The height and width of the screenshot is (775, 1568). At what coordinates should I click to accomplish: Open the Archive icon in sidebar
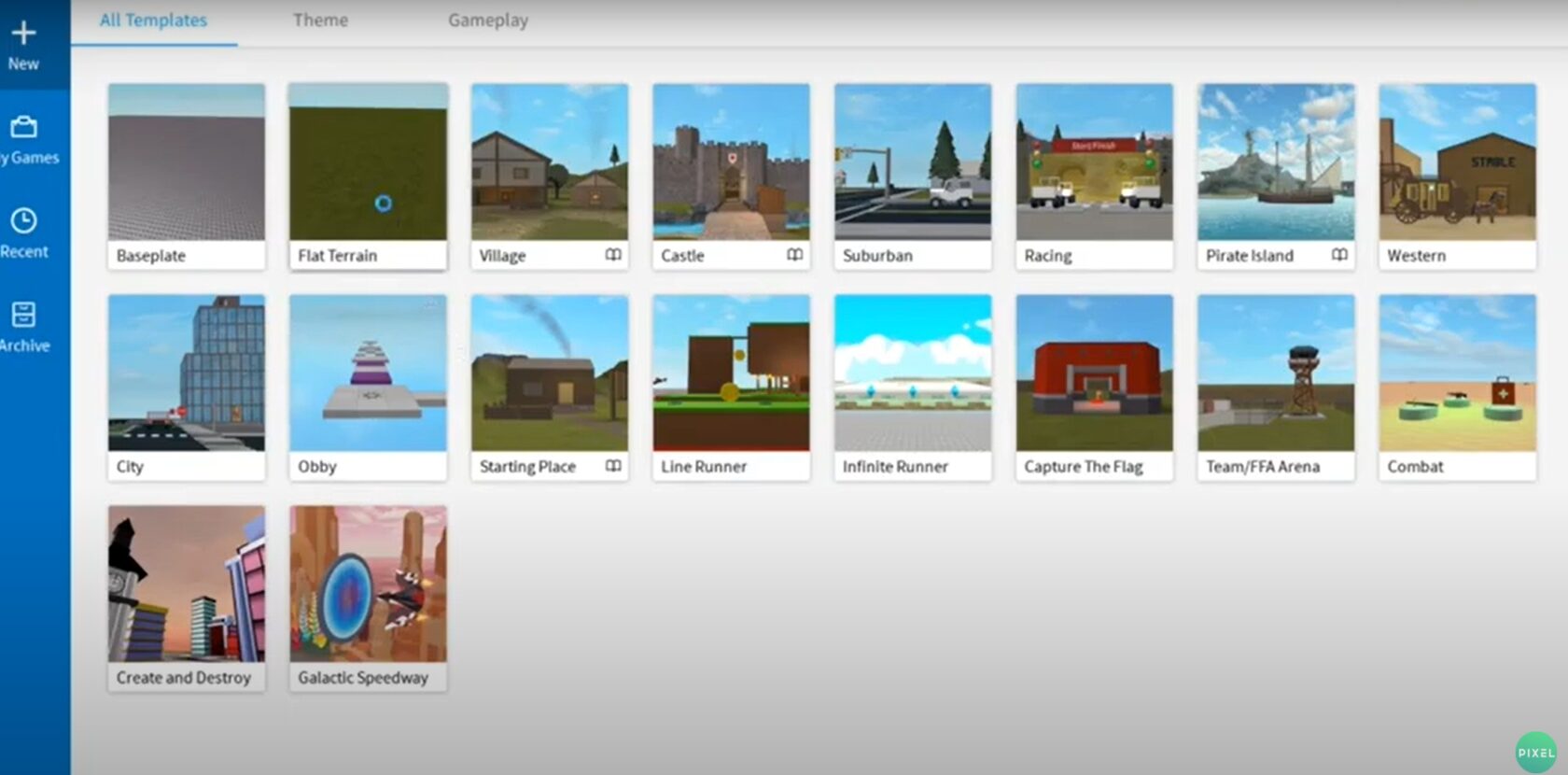(23, 315)
